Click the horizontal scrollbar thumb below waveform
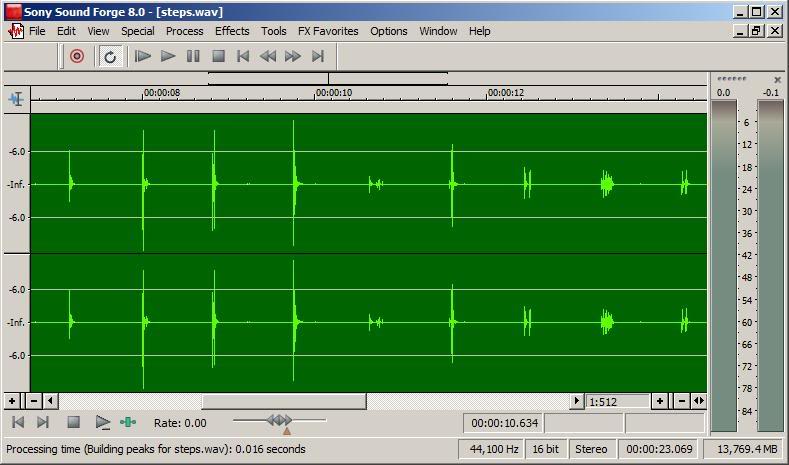Screen dimensions: 789x465 283,401
